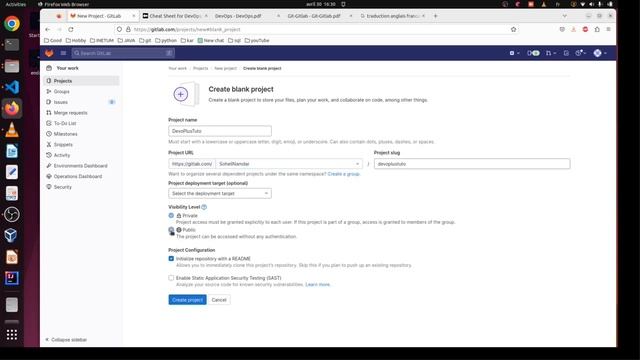Show applications grid in dock
The image size is (640, 360).
(x=12, y=335)
